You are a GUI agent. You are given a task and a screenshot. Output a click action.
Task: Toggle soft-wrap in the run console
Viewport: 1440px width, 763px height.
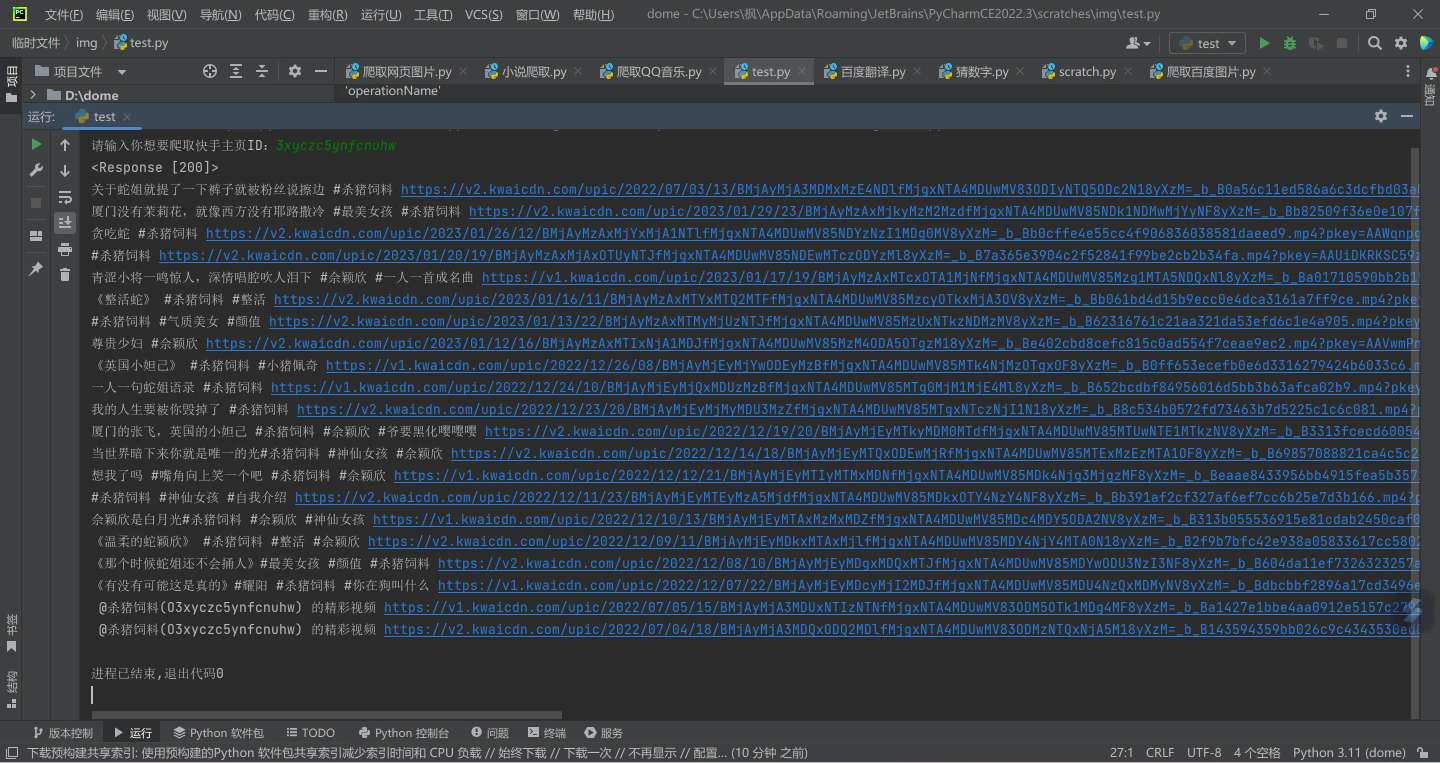tap(65, 196)
